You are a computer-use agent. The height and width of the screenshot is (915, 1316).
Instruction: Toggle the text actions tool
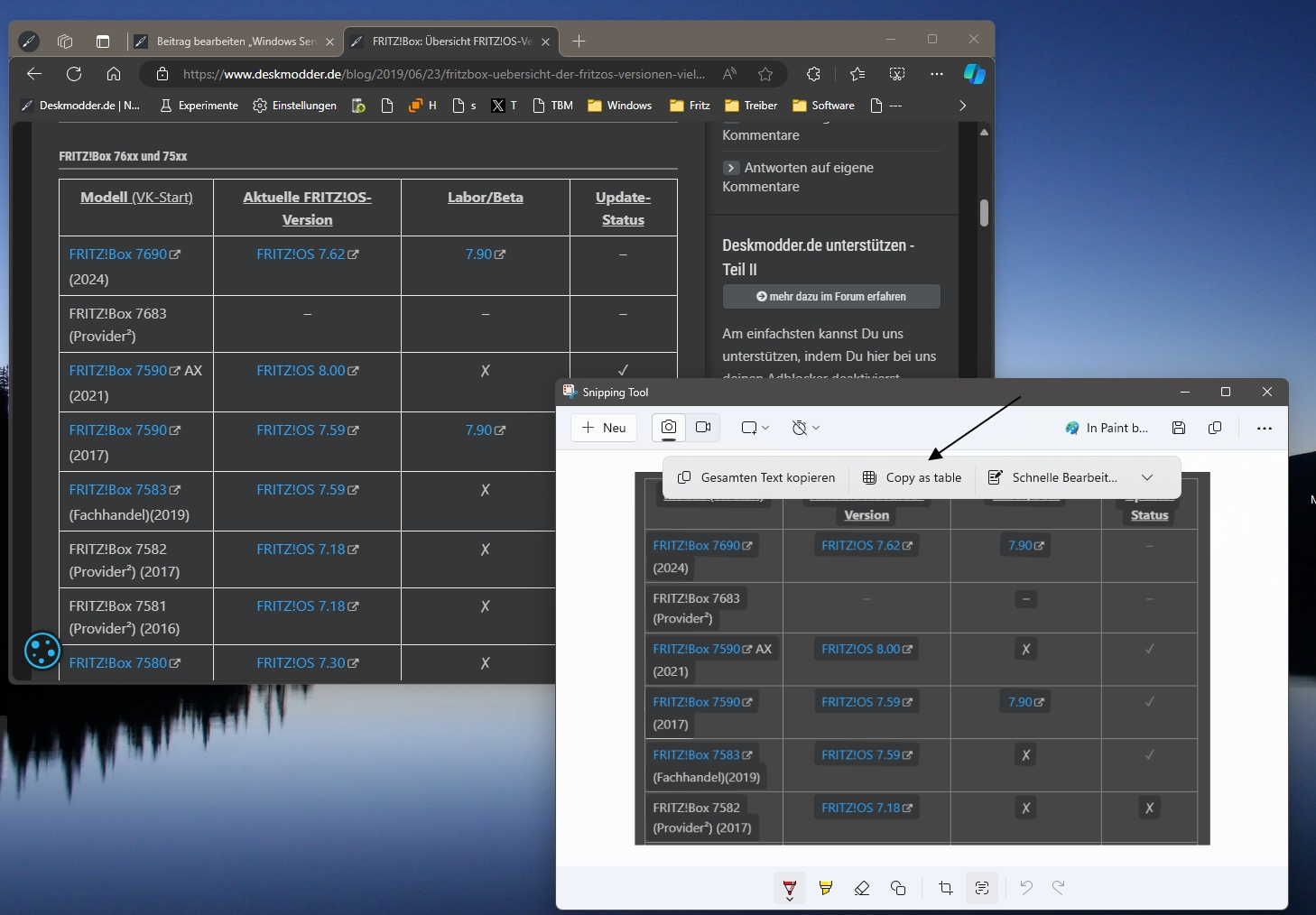coord(982,888)
